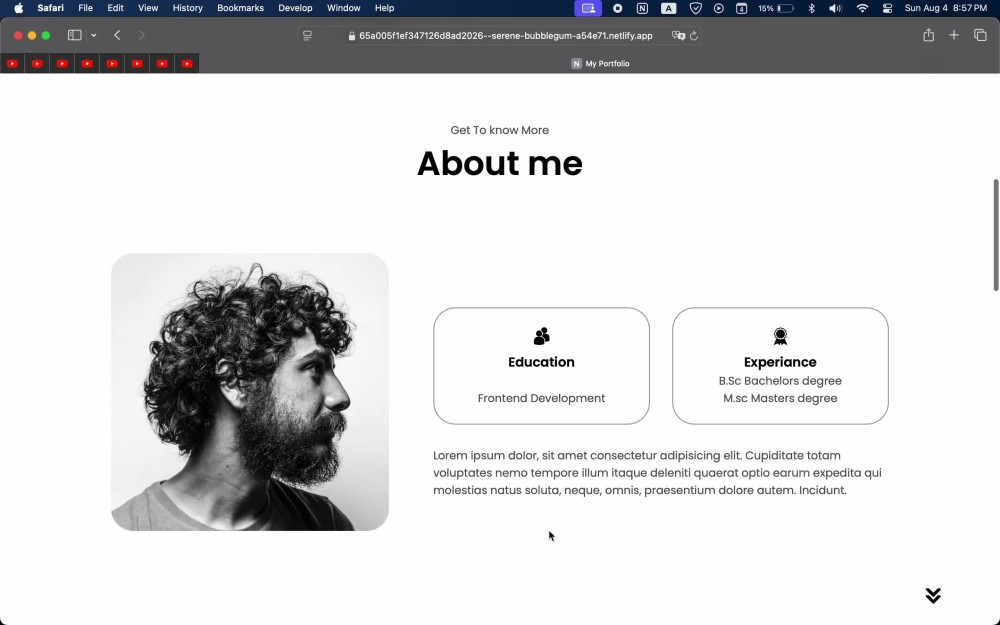Click the Education heading
The width and height of the screenshot is (1000, 625).
click(541, 362)
